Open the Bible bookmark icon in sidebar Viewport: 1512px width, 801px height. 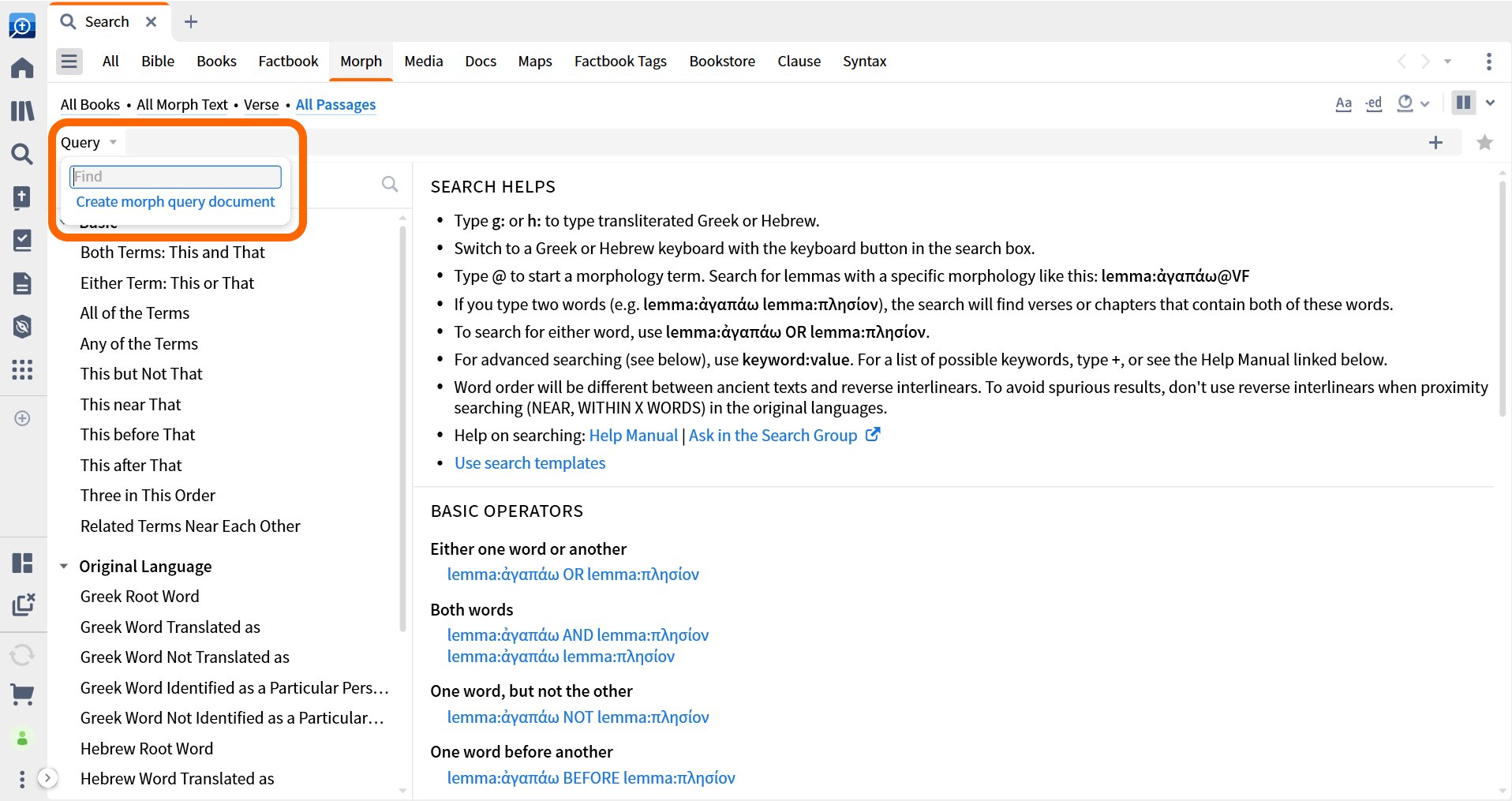22,197
